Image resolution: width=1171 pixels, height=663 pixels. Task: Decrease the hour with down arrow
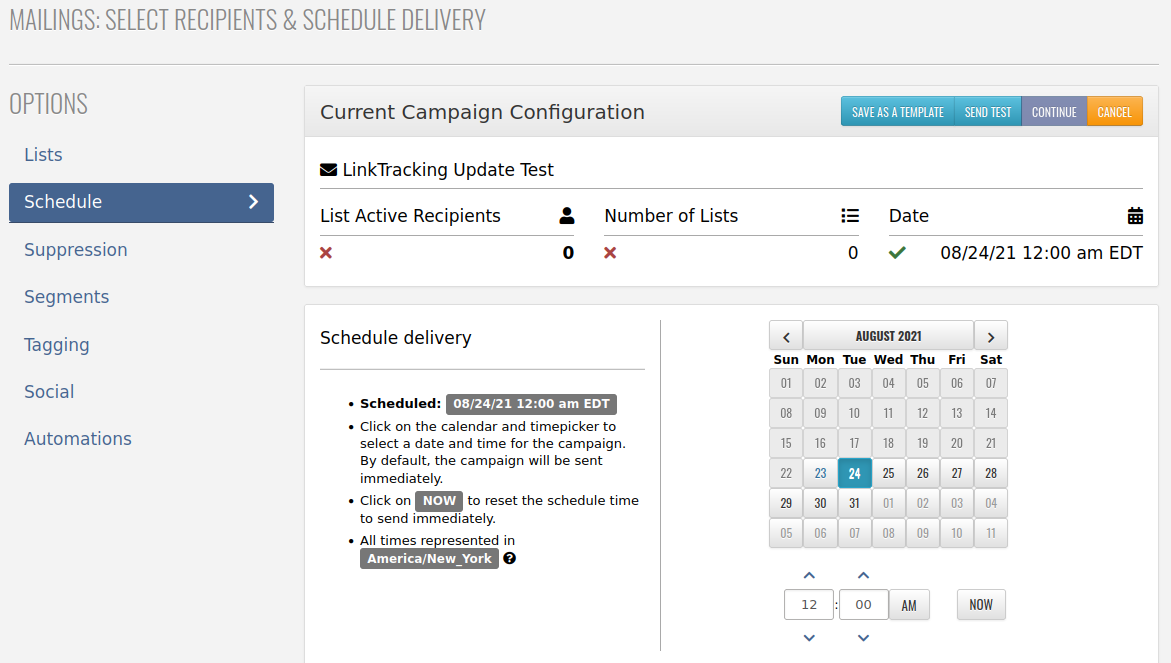810,638
